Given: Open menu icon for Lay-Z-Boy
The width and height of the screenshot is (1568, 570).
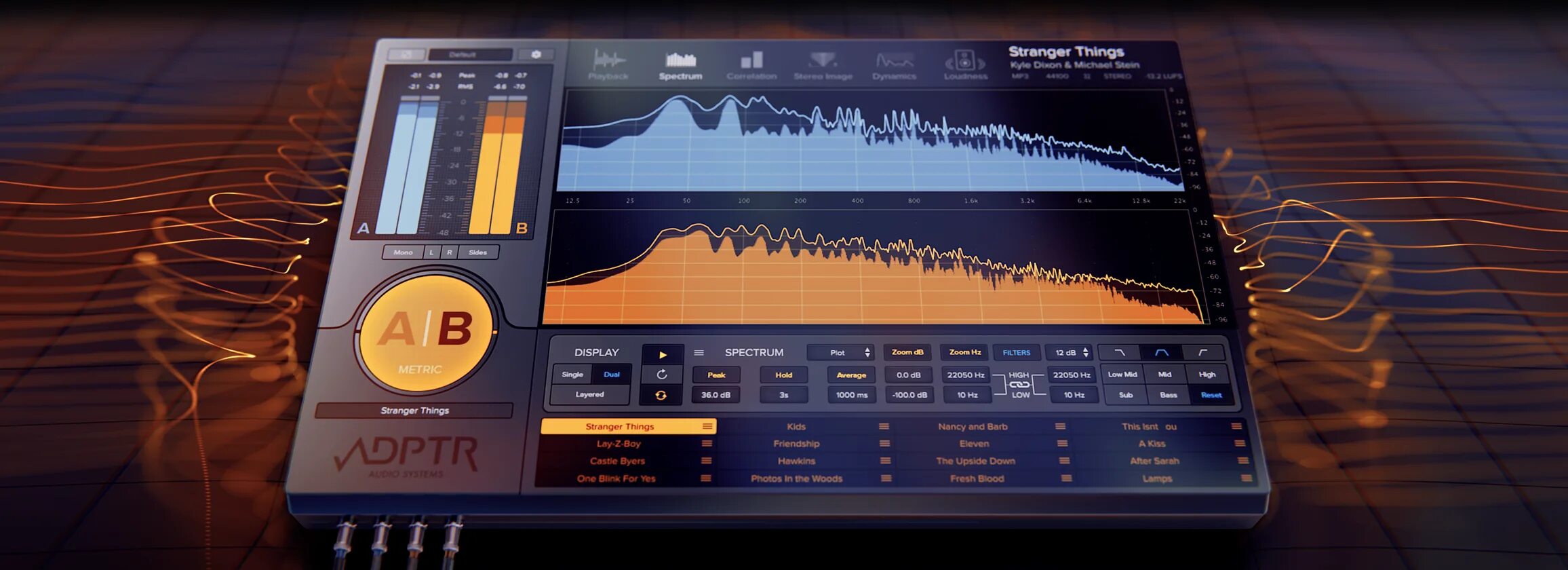Looking at the screenshot, I should 707,444.
